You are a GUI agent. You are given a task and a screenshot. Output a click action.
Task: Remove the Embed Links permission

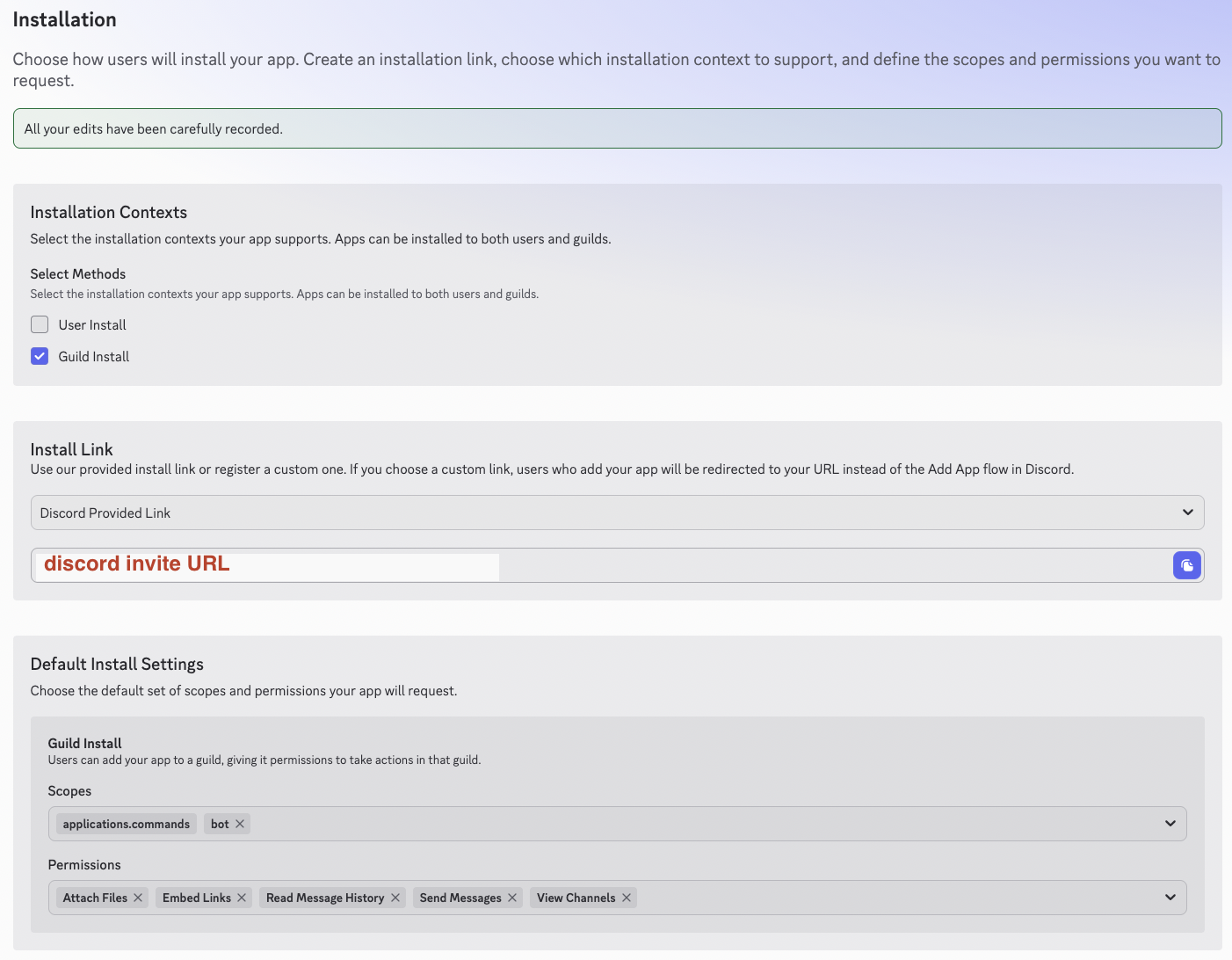[242, 898]
